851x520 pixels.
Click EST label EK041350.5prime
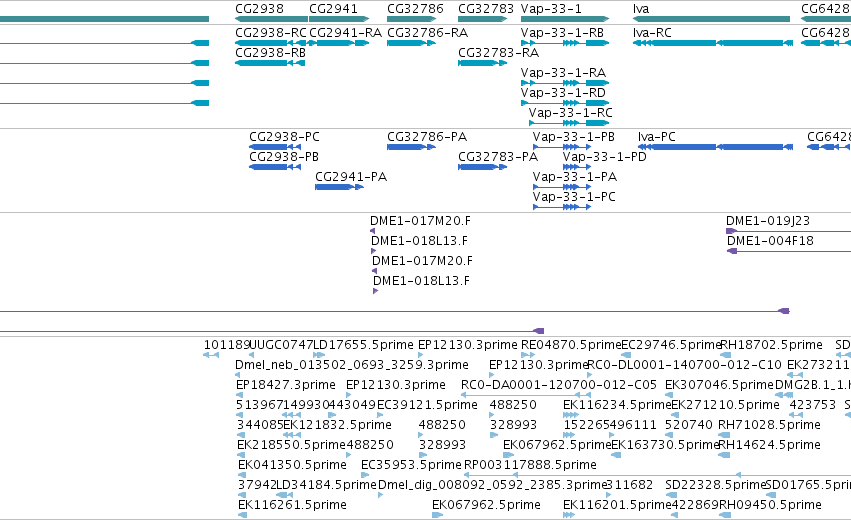(x=292, y=465)
